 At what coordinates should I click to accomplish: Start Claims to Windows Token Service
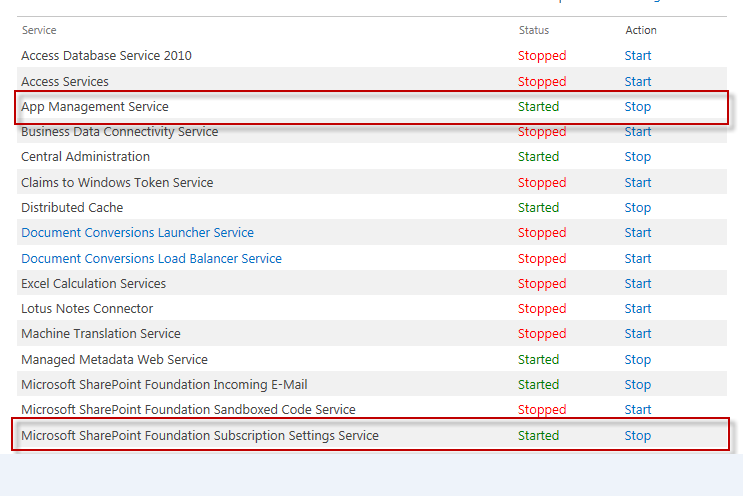pyautogui.click(x=638, y=182)
